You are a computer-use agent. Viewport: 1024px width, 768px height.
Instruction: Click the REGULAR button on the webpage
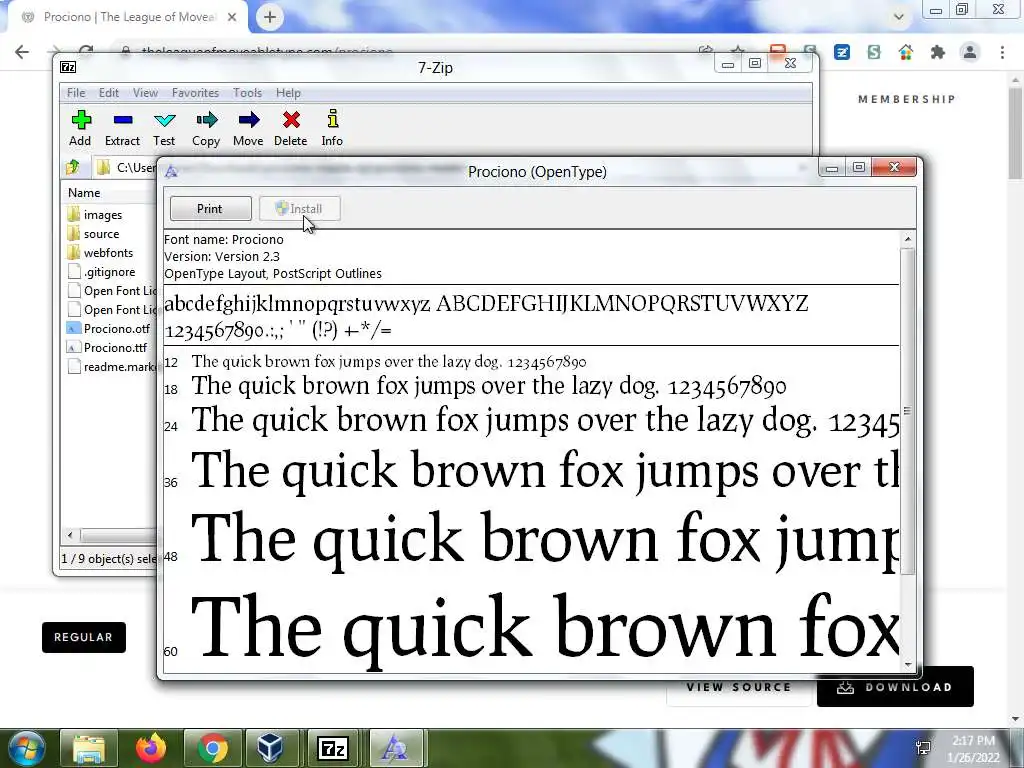tap(84, 637)
